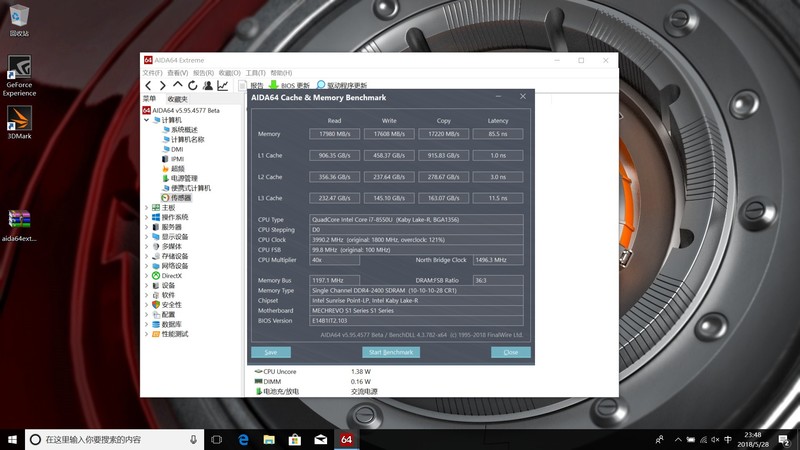Select AIDA64 v5.95.4577 Beta root item

coord(181,110)
